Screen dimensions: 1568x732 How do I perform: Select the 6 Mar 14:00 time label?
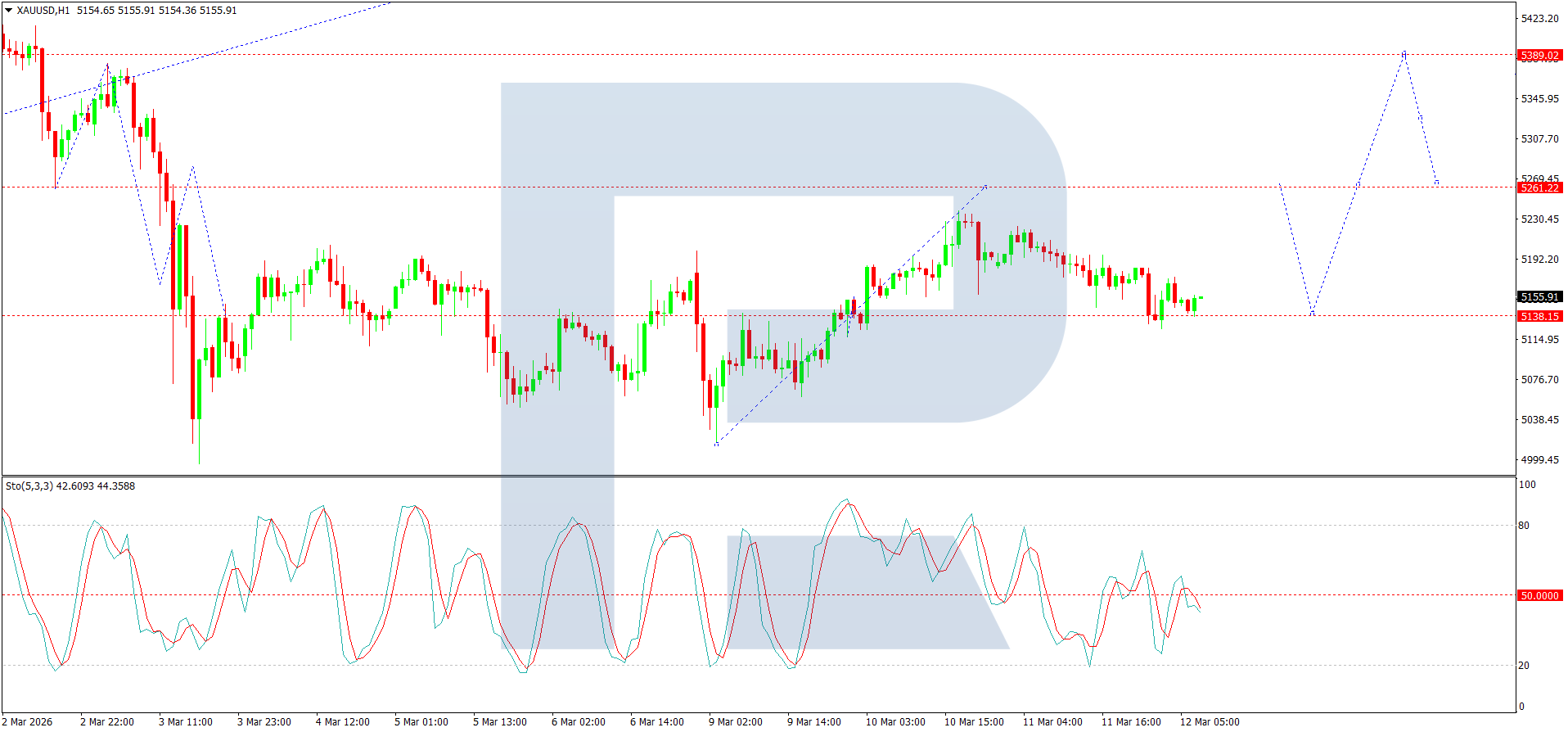coord(657,722)
